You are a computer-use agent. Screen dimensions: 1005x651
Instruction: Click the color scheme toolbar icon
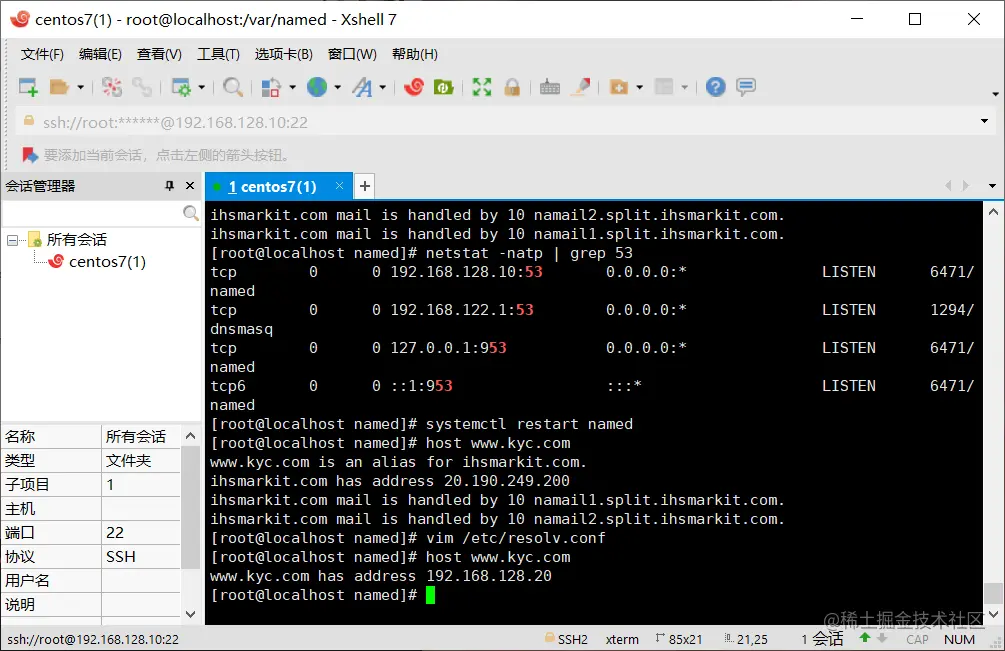(x=272, y=87)
